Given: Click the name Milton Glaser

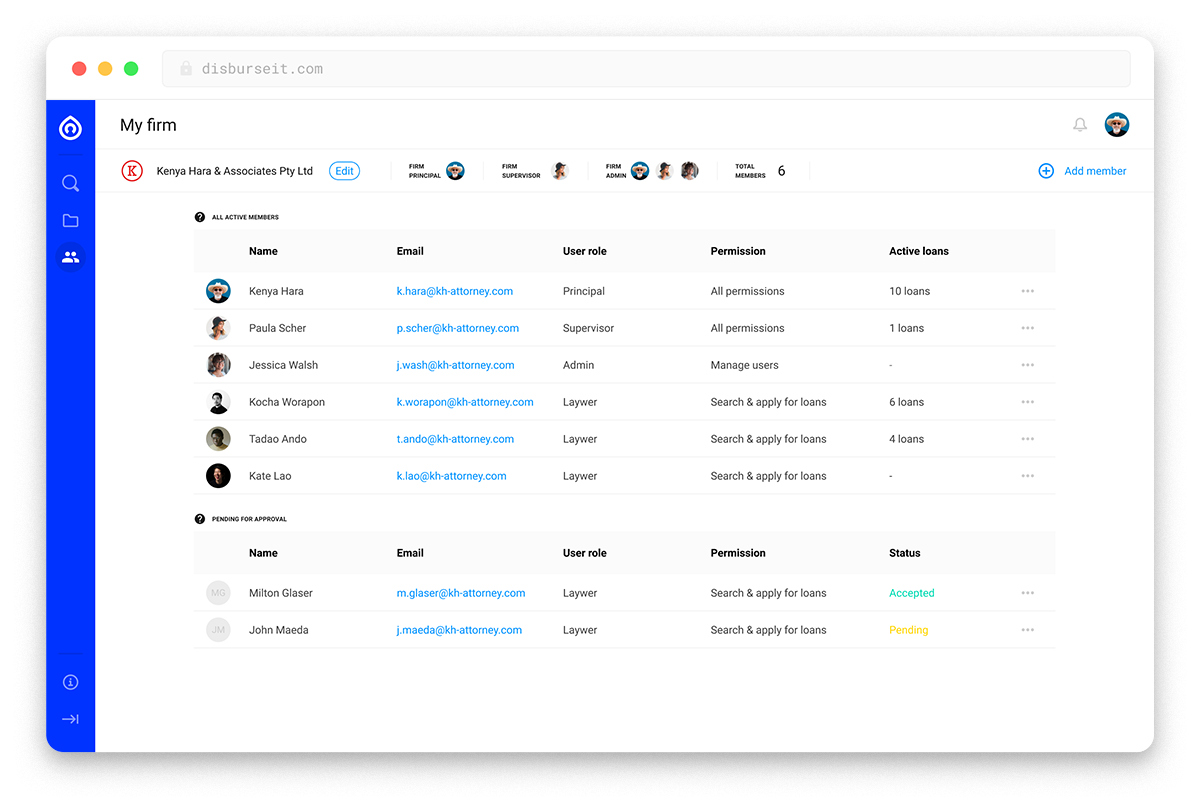Looking at the screenshot, I should pos(281,593).
